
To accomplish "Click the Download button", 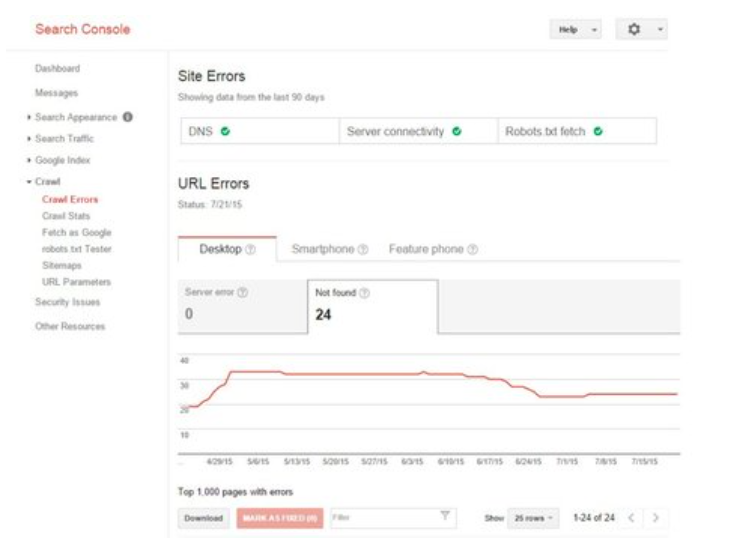I will (203, 518).
